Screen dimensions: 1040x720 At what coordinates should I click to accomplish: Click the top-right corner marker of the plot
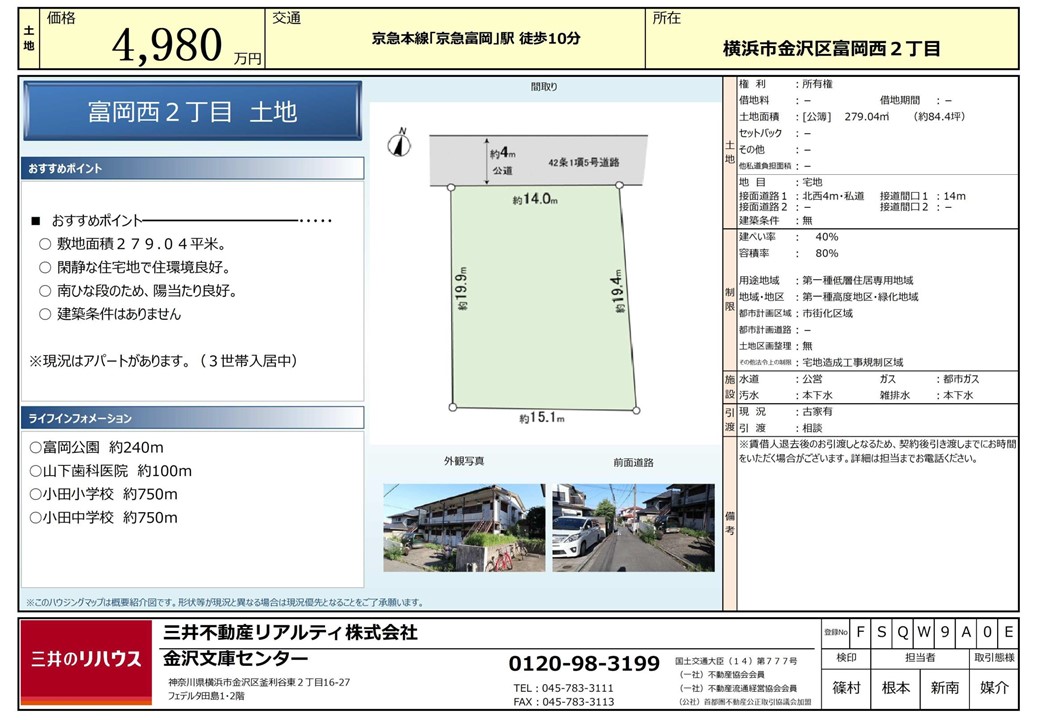point(620,186)
